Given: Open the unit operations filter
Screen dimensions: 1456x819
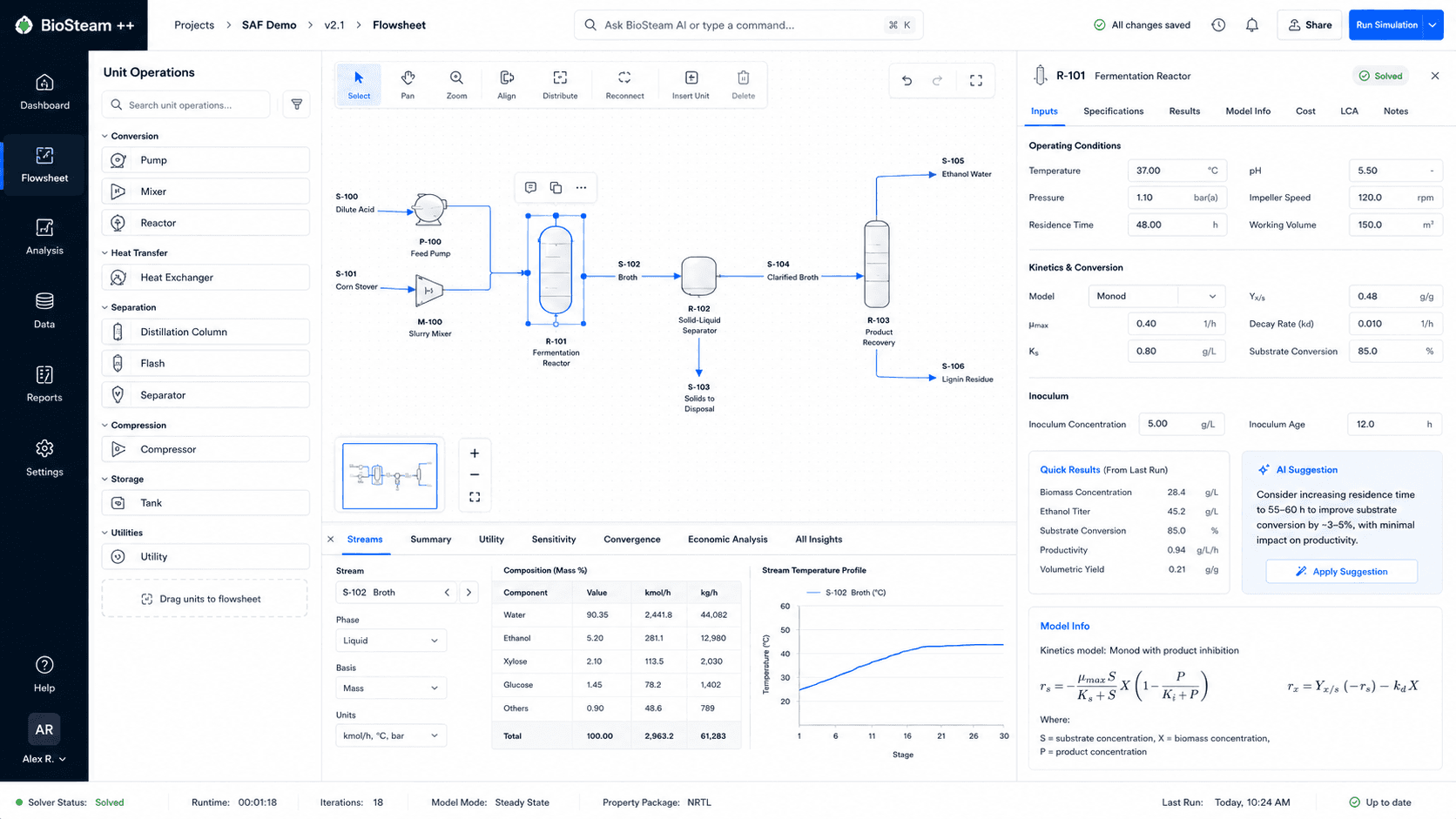Looking at the screenshot, I should tap(297, 104).
